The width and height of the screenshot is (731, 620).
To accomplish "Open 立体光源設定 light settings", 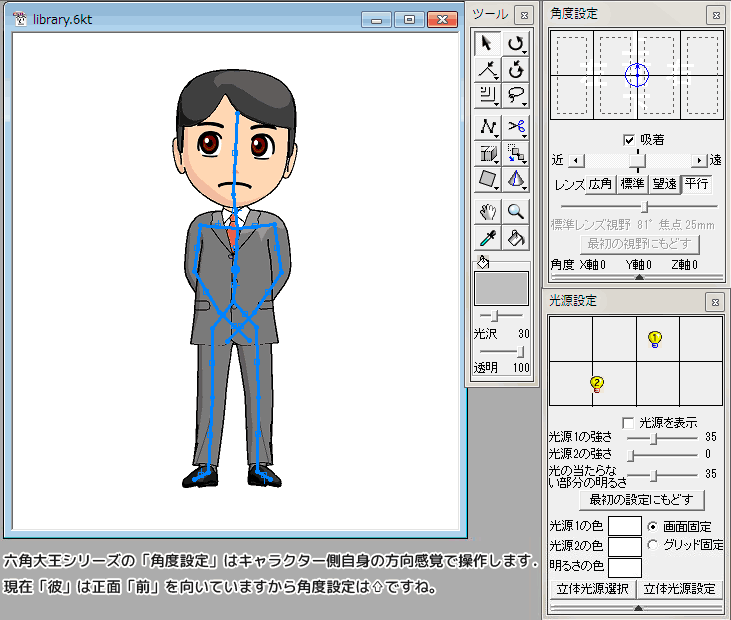I will click(679, 588).
